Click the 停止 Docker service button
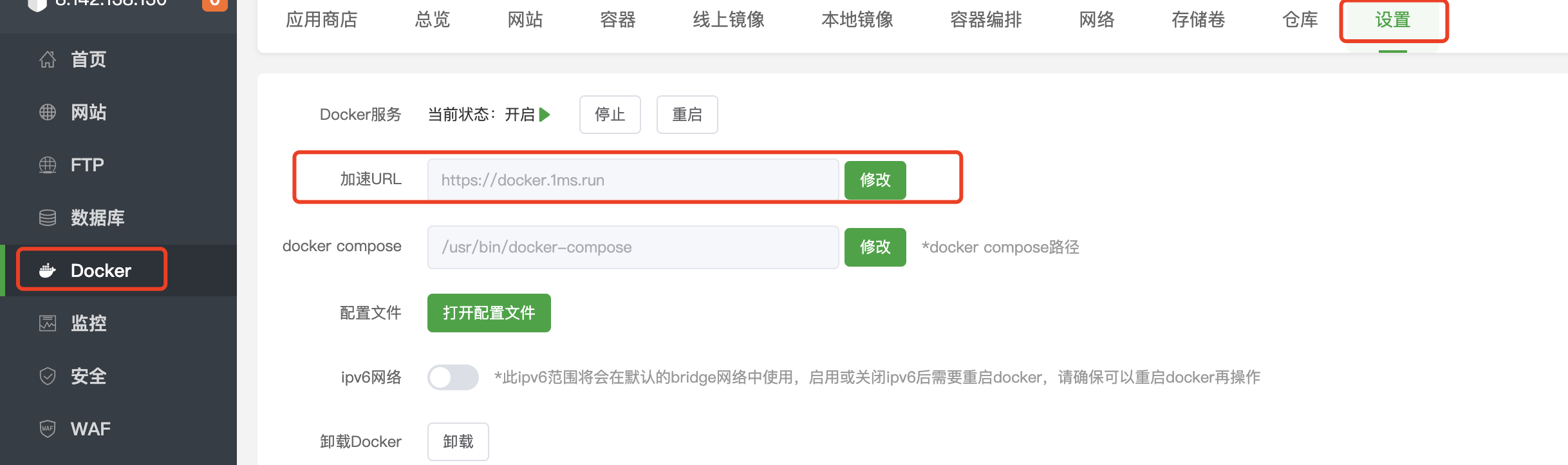The image size is (1568, 465). [610, 115]
